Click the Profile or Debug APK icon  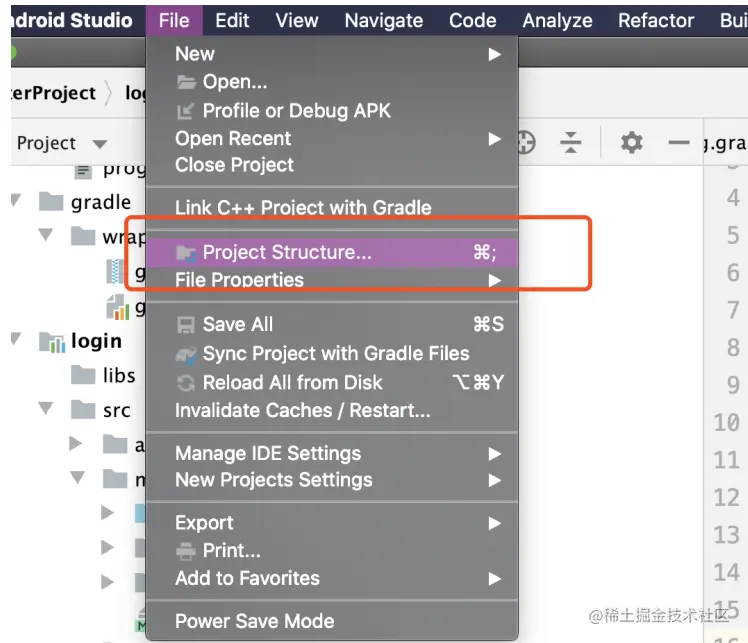click(x=185, y=111)
